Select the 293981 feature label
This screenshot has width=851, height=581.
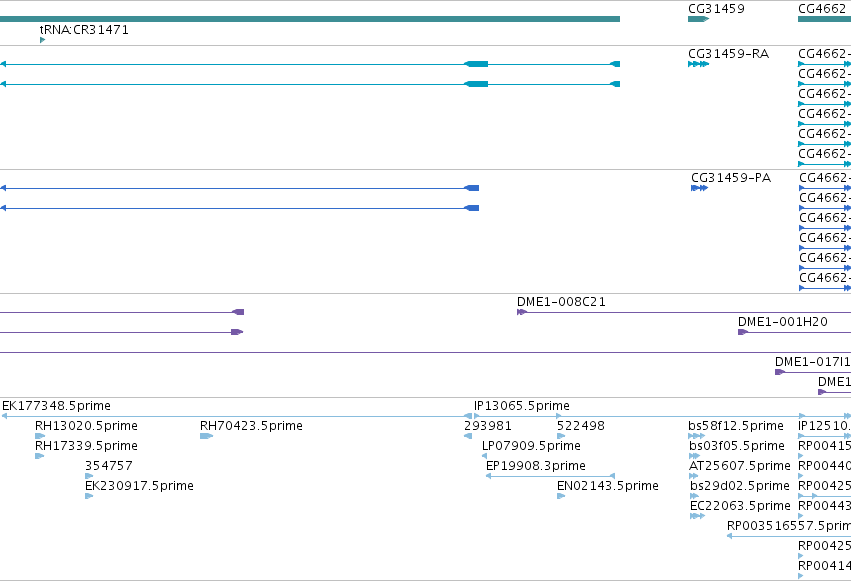487,426
